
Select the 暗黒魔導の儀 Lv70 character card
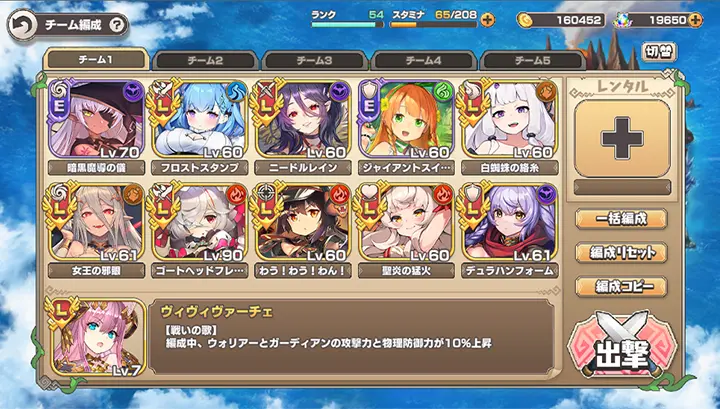pyautogui.click(x=96, y=119)
